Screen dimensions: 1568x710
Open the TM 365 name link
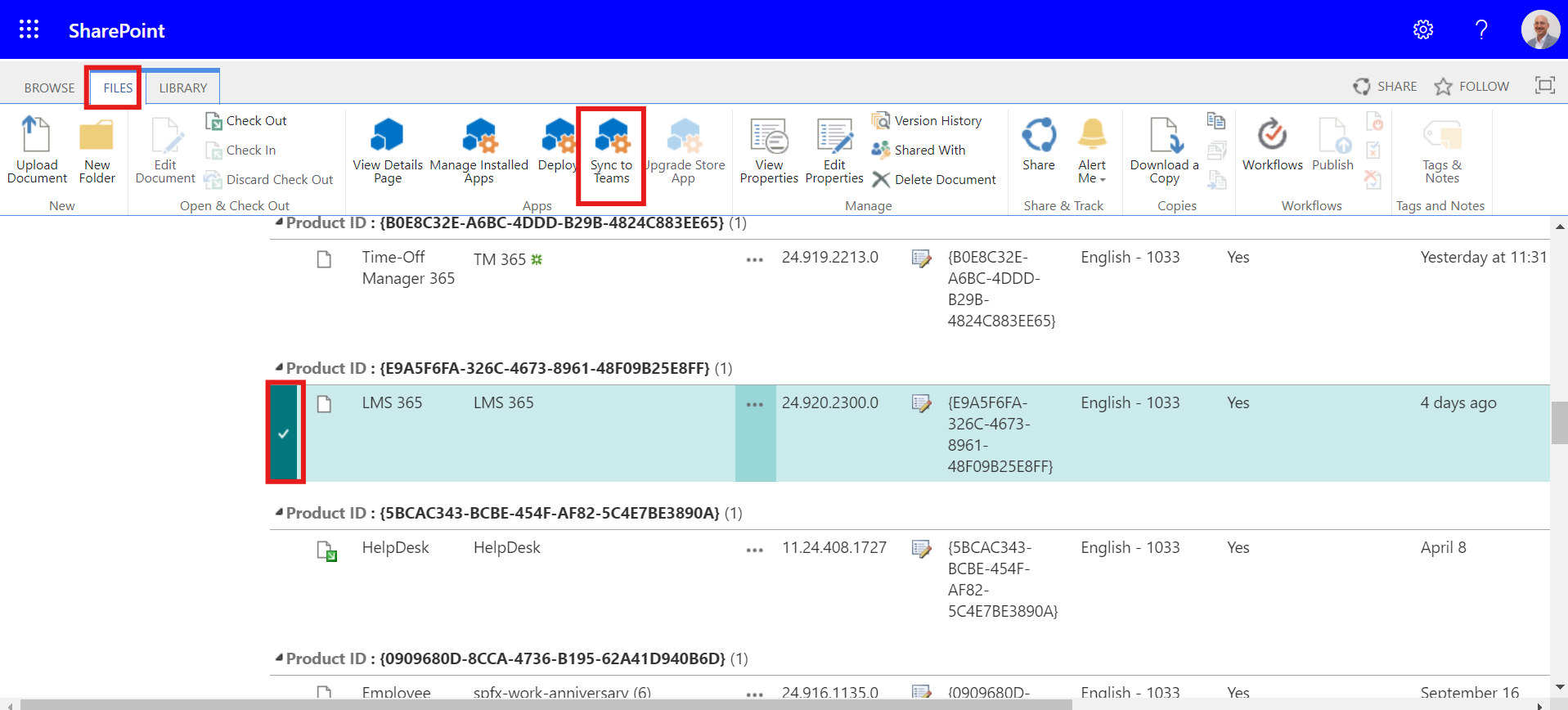click(x=500, y=259)
